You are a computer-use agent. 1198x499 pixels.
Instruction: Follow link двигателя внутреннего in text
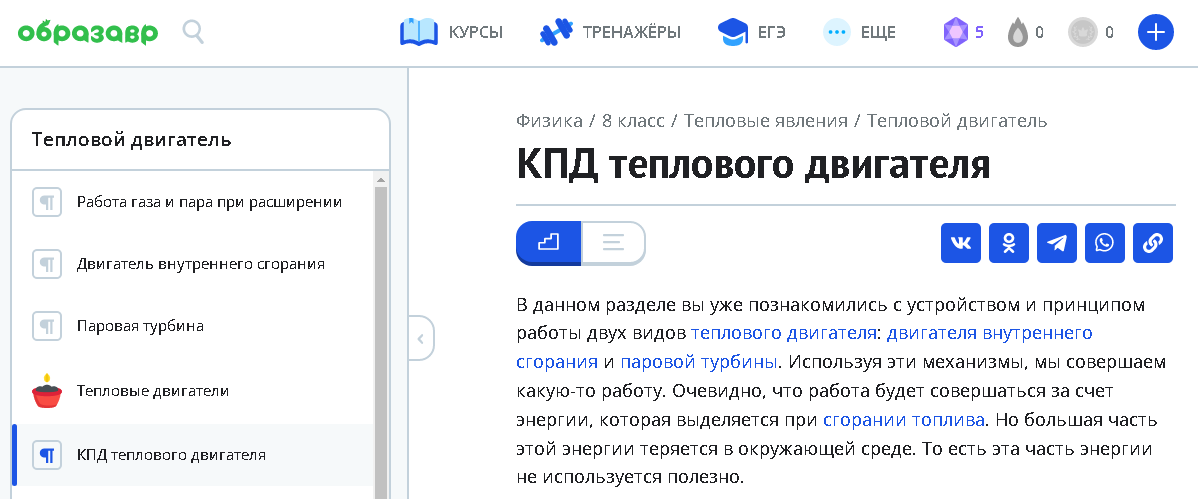tap(989, 333)
